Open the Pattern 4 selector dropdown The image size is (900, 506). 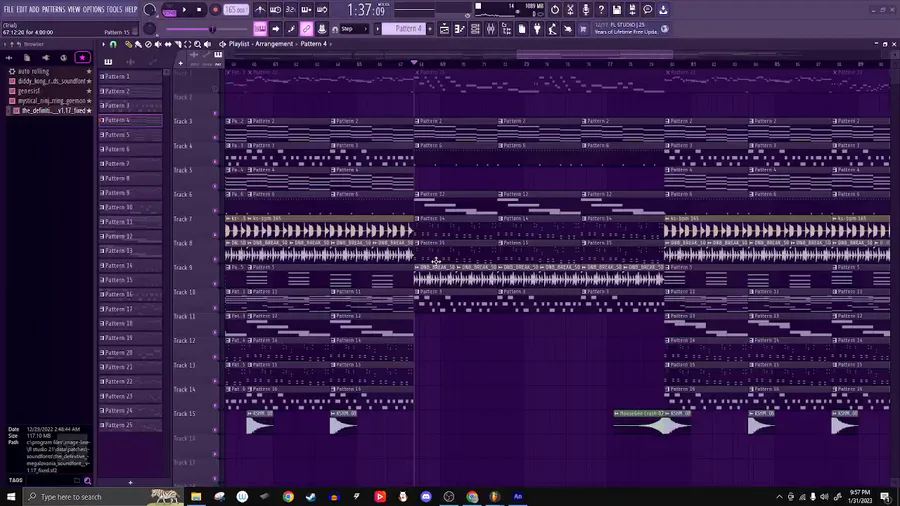(x=404, y=29)
